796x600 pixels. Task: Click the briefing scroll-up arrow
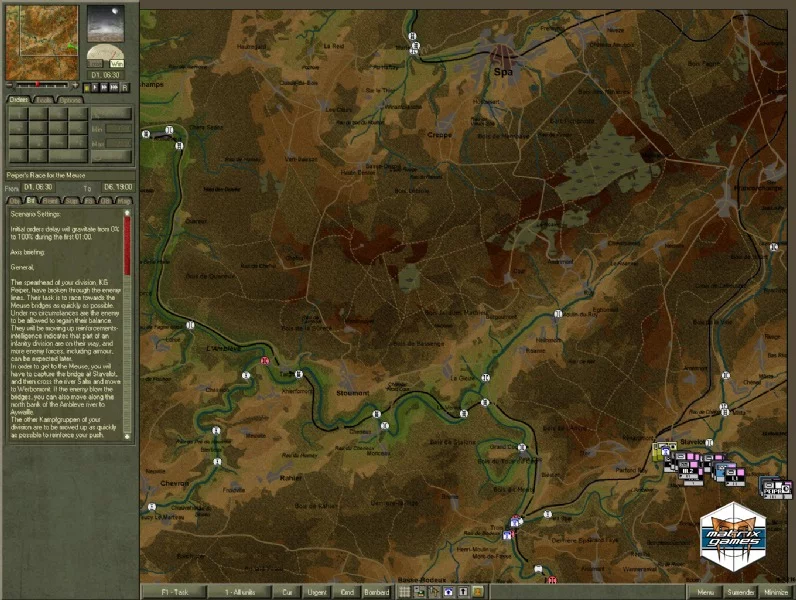tap(127, 213)
